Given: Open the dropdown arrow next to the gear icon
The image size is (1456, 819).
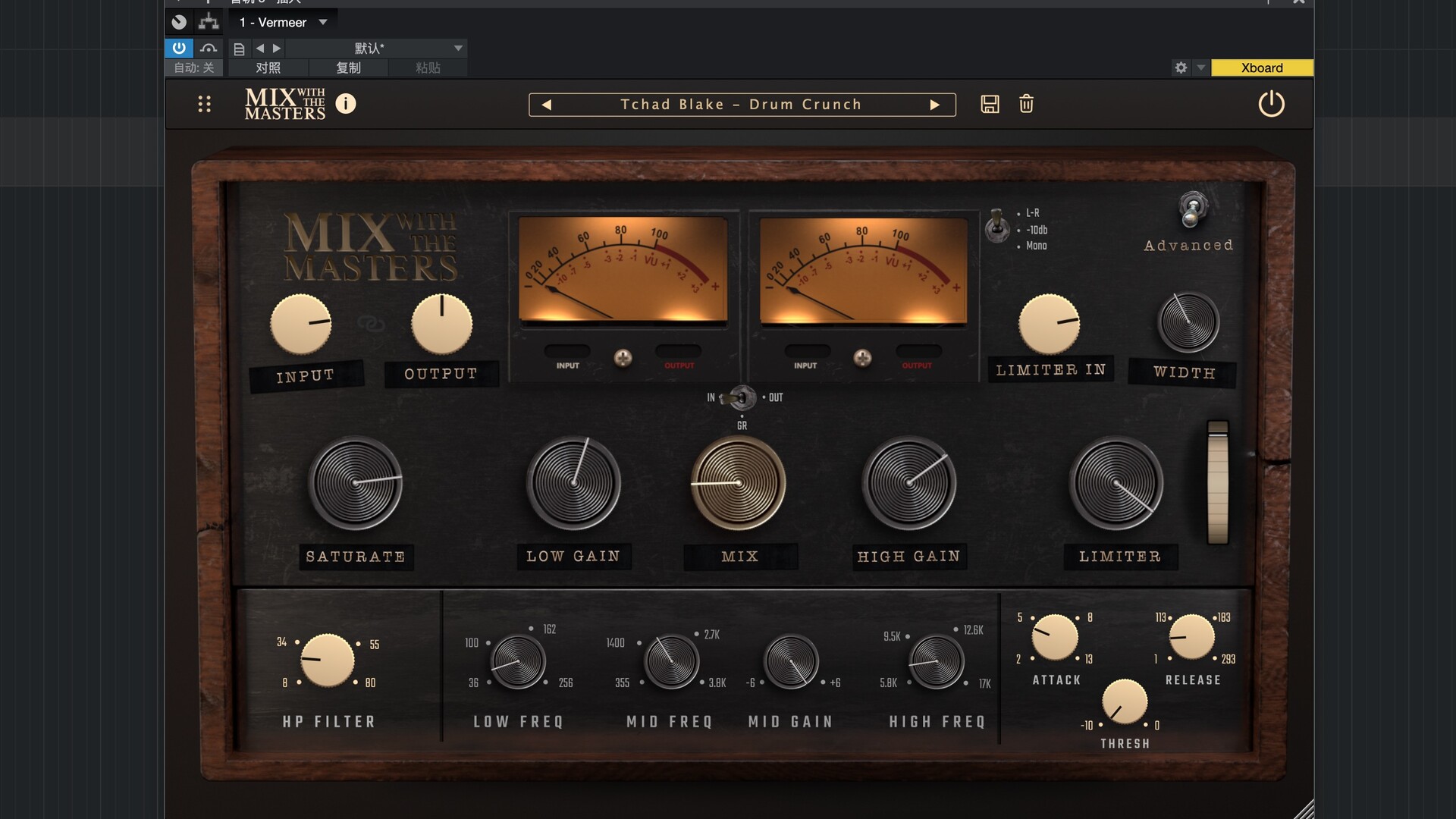Looking at the screenshot, I should [1200, 67].
